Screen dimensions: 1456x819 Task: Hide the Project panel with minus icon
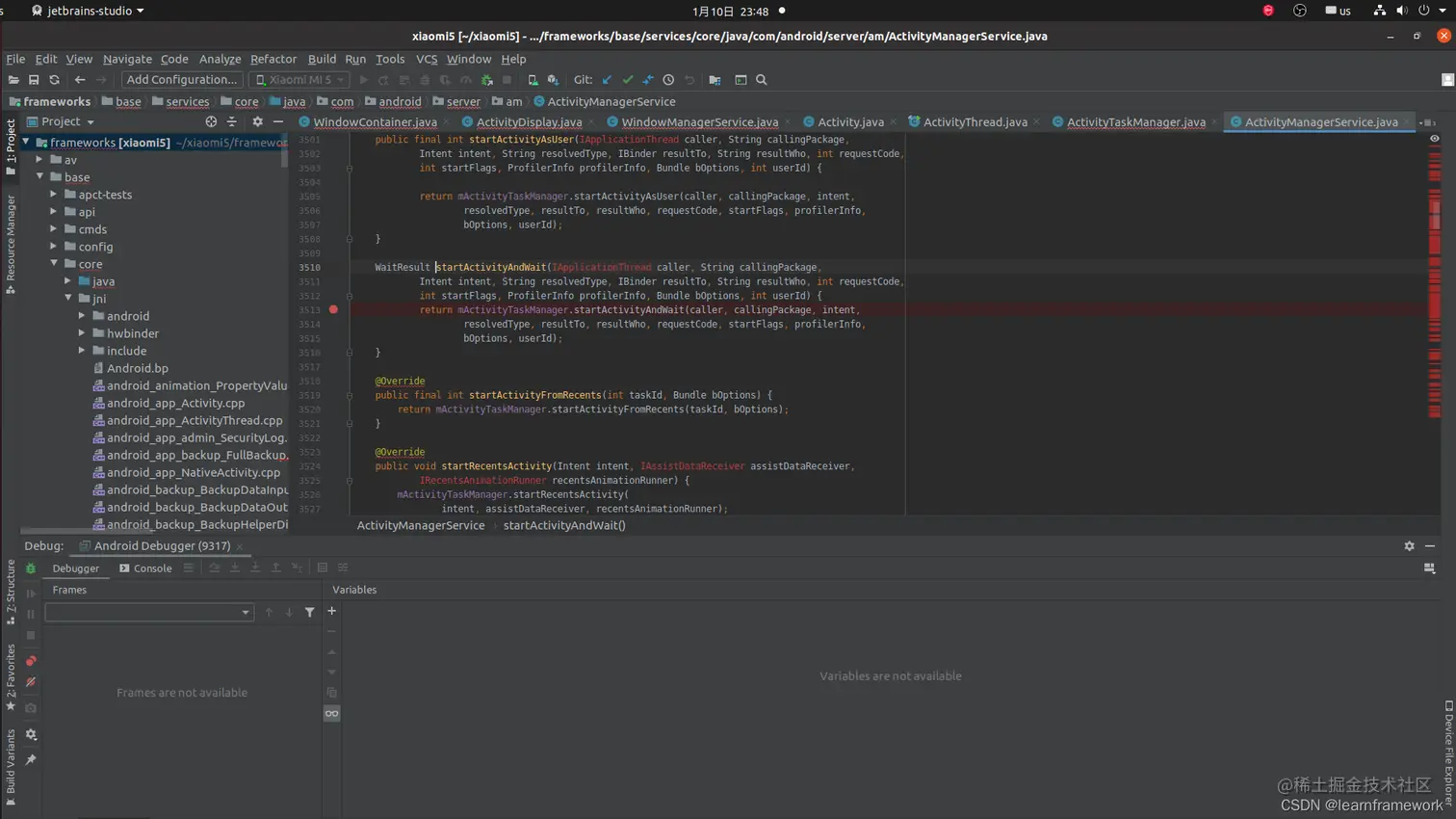click(x=278, y=122)
